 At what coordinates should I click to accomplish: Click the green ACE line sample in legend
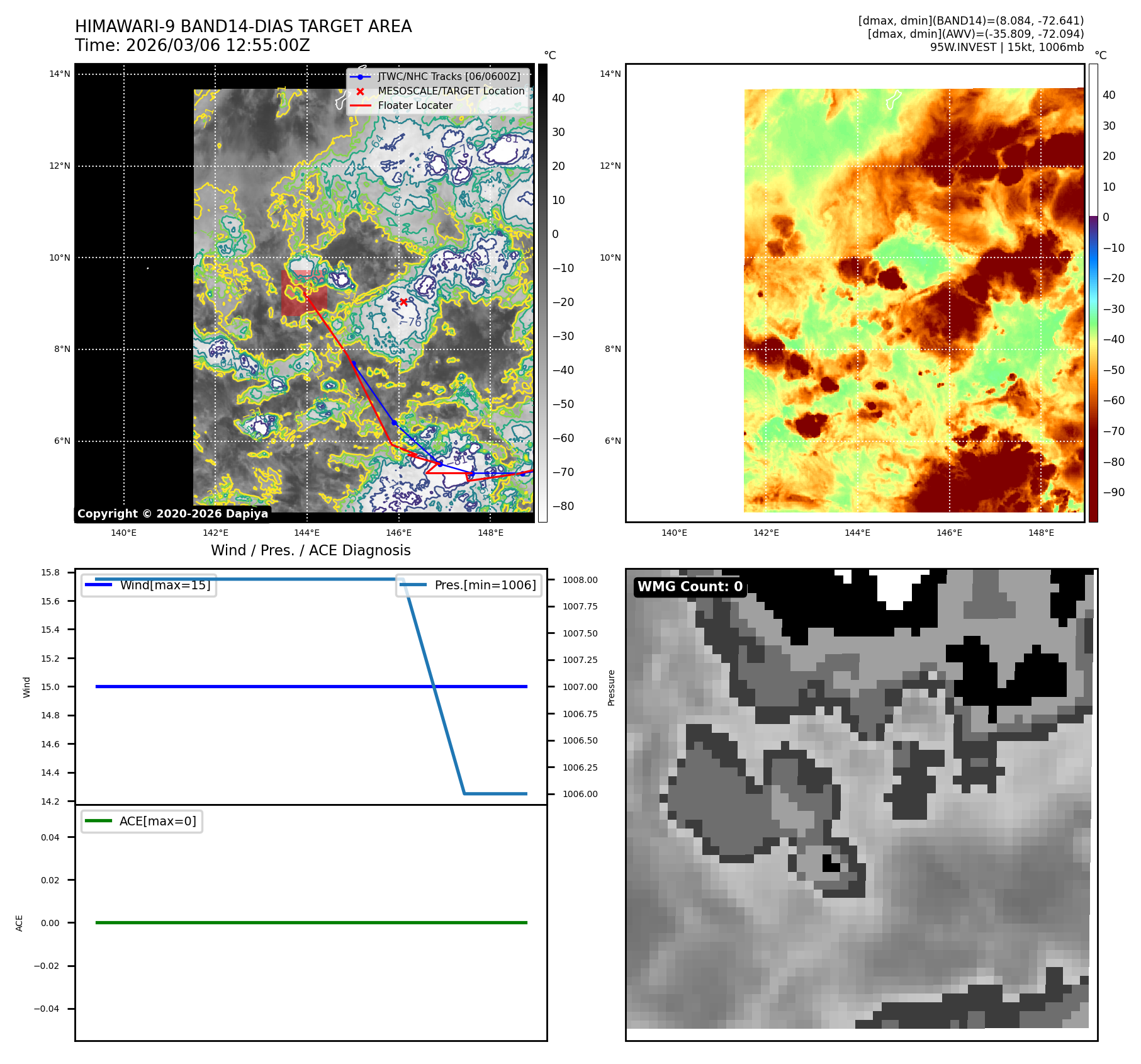pyautogui.click(x=98, y=821)
